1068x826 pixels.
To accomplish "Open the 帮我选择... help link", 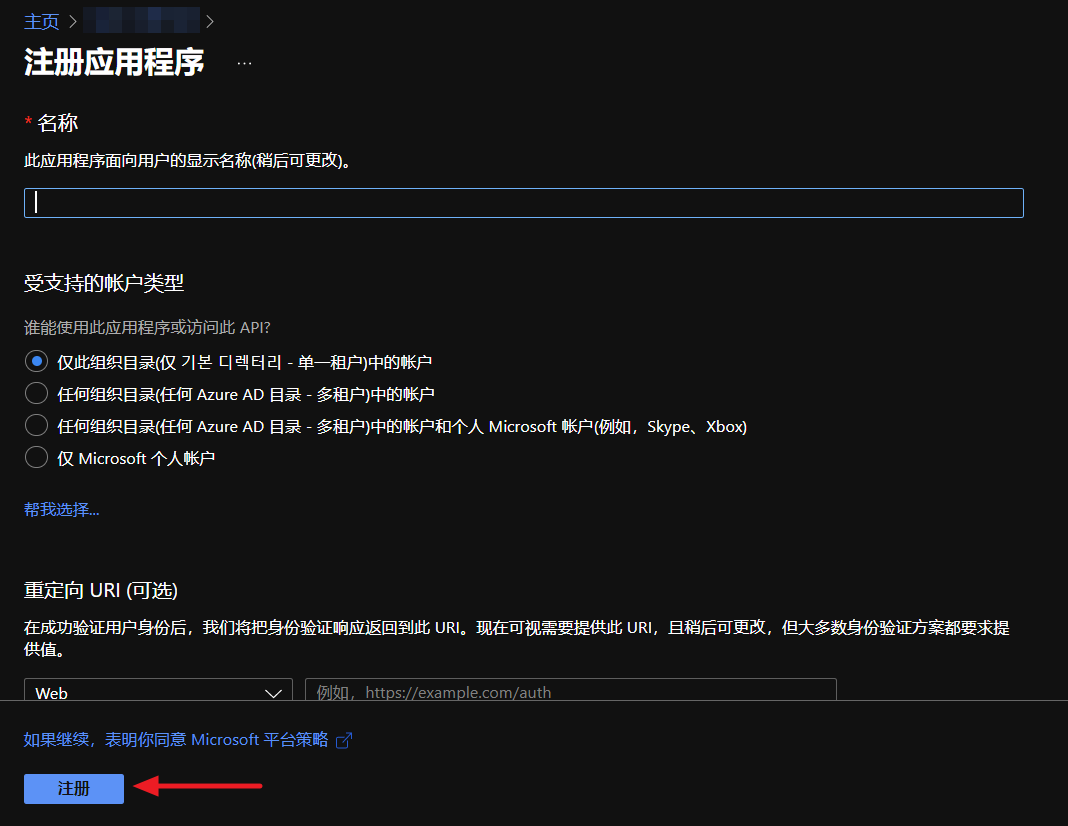I will click(x=62, y=510).
